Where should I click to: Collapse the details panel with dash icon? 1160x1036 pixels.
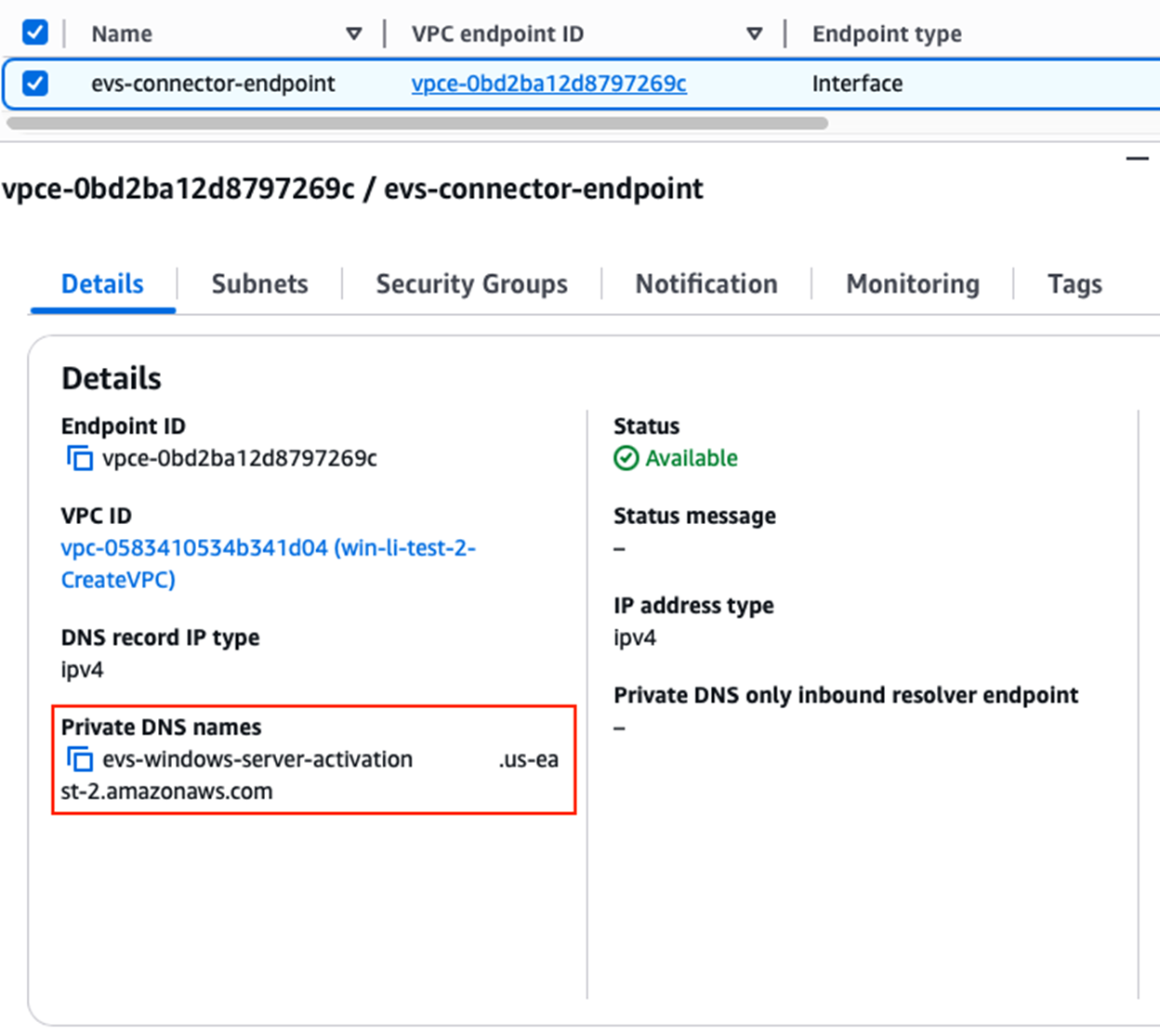(x=1137, y=159)
